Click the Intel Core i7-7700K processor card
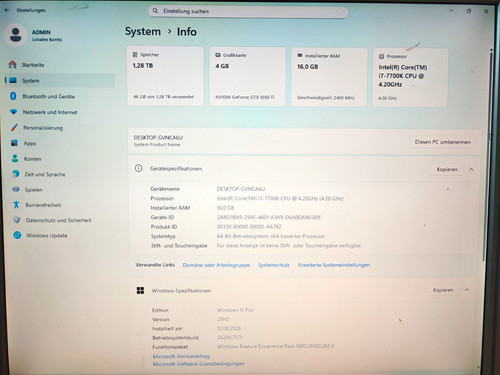500x375 pixels. [x=410, y=78]
